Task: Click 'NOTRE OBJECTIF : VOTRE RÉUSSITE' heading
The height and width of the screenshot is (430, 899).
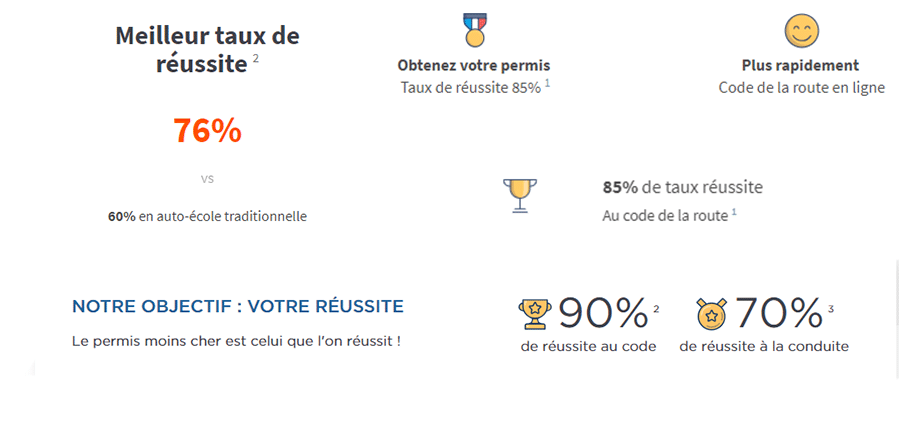Action: (238, 306)
